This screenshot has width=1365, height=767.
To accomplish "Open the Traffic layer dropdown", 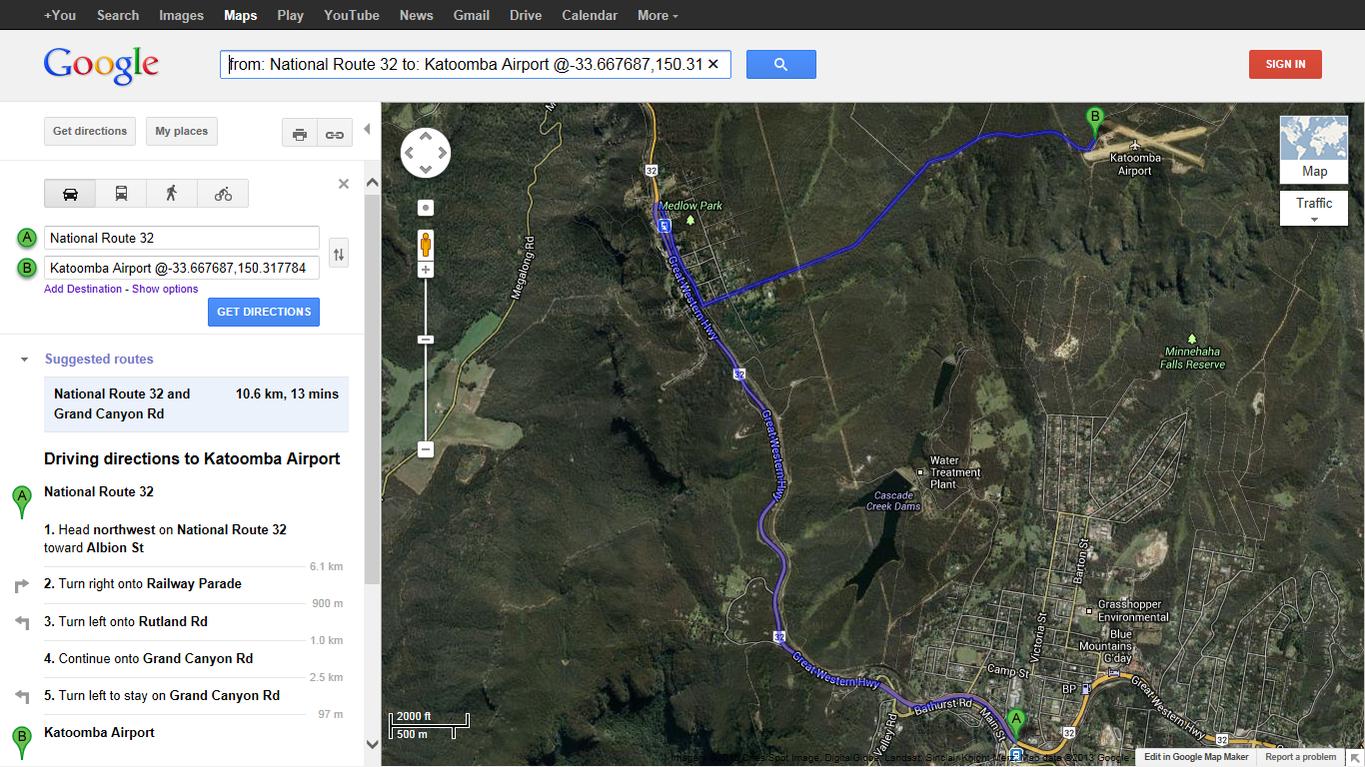I will (x=1314, y=209).
